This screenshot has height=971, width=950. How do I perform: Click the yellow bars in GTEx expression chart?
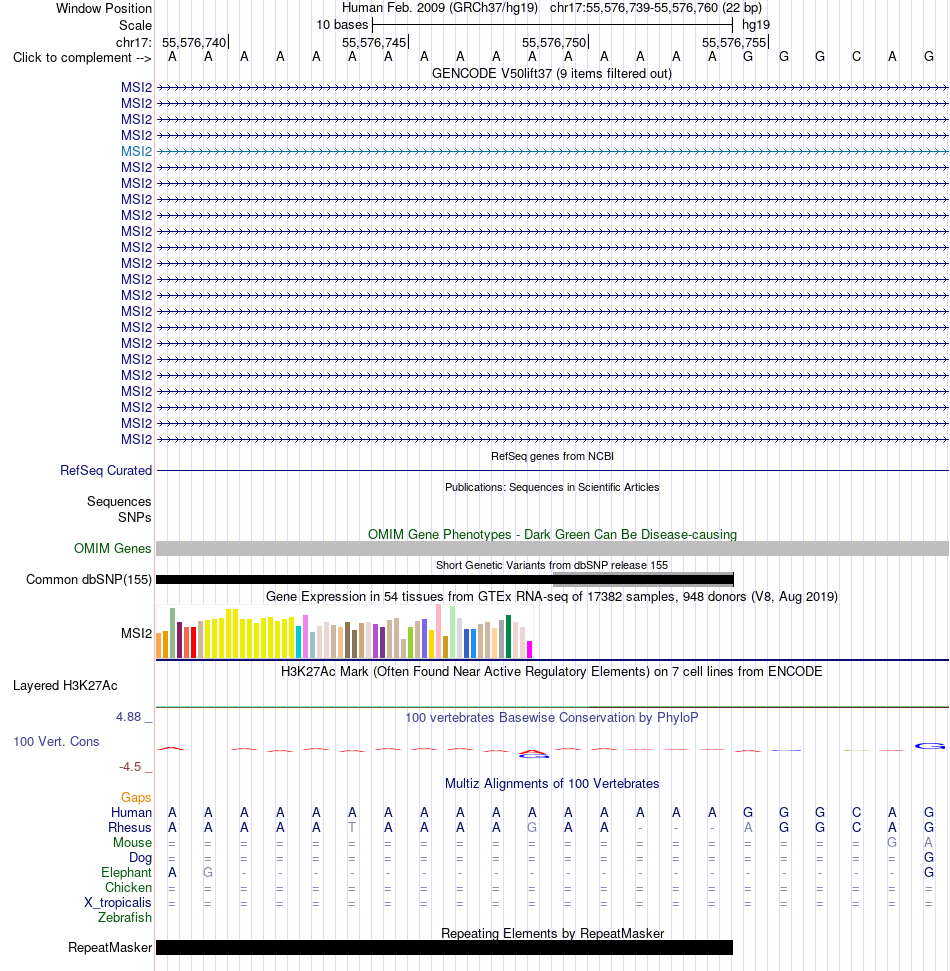click(x=250, y=634)
